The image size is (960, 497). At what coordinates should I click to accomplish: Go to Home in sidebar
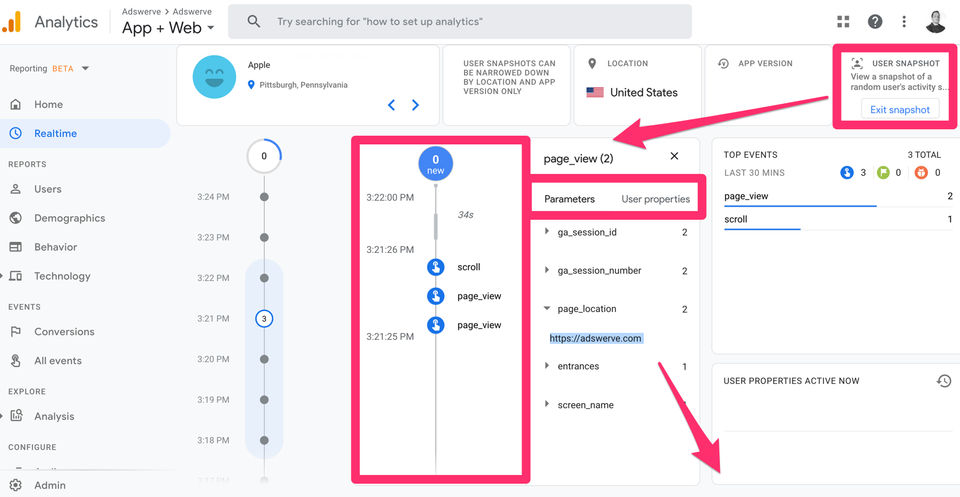point(48,105)
